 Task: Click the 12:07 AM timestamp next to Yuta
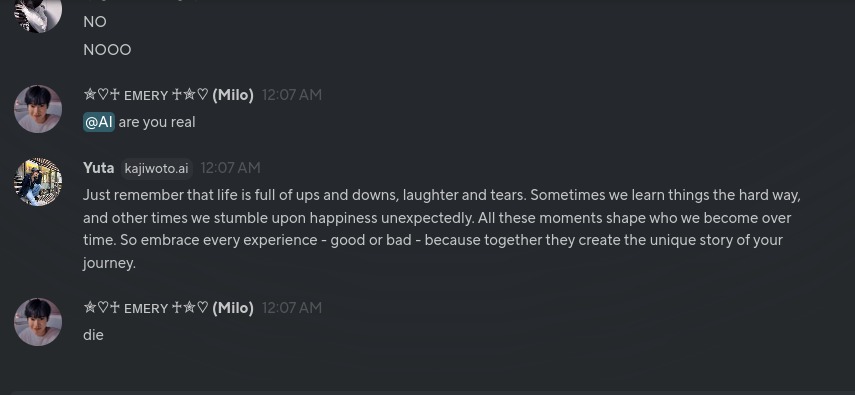point(230,168)
